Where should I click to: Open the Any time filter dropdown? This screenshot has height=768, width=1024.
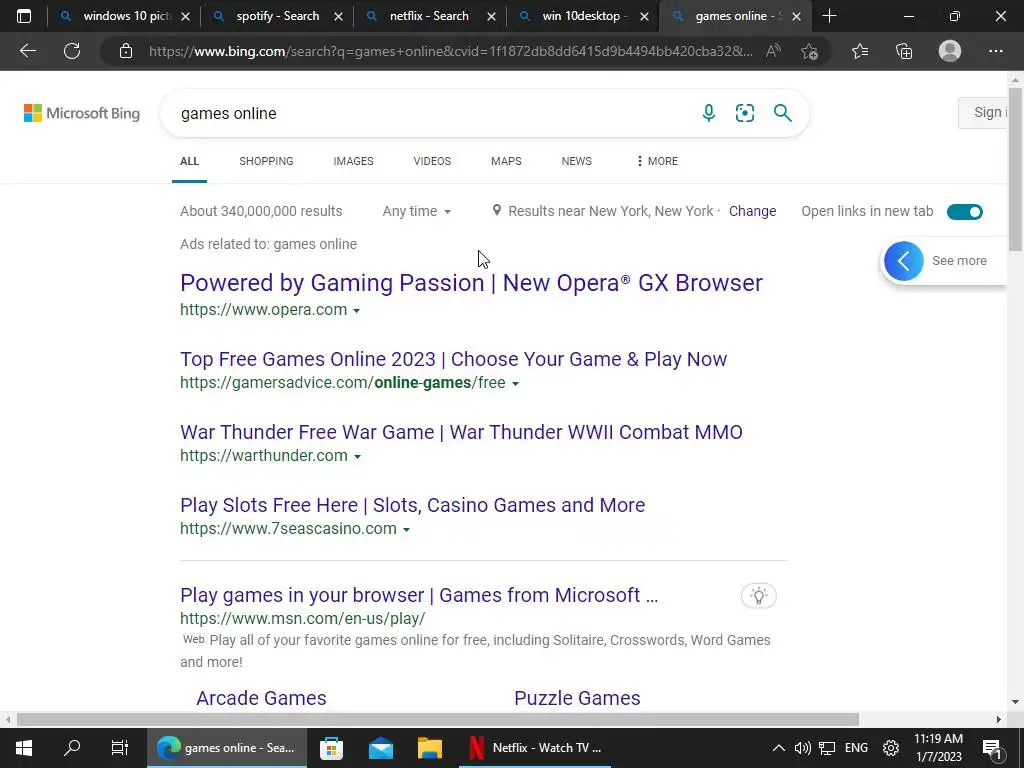[x=417, y=211]
